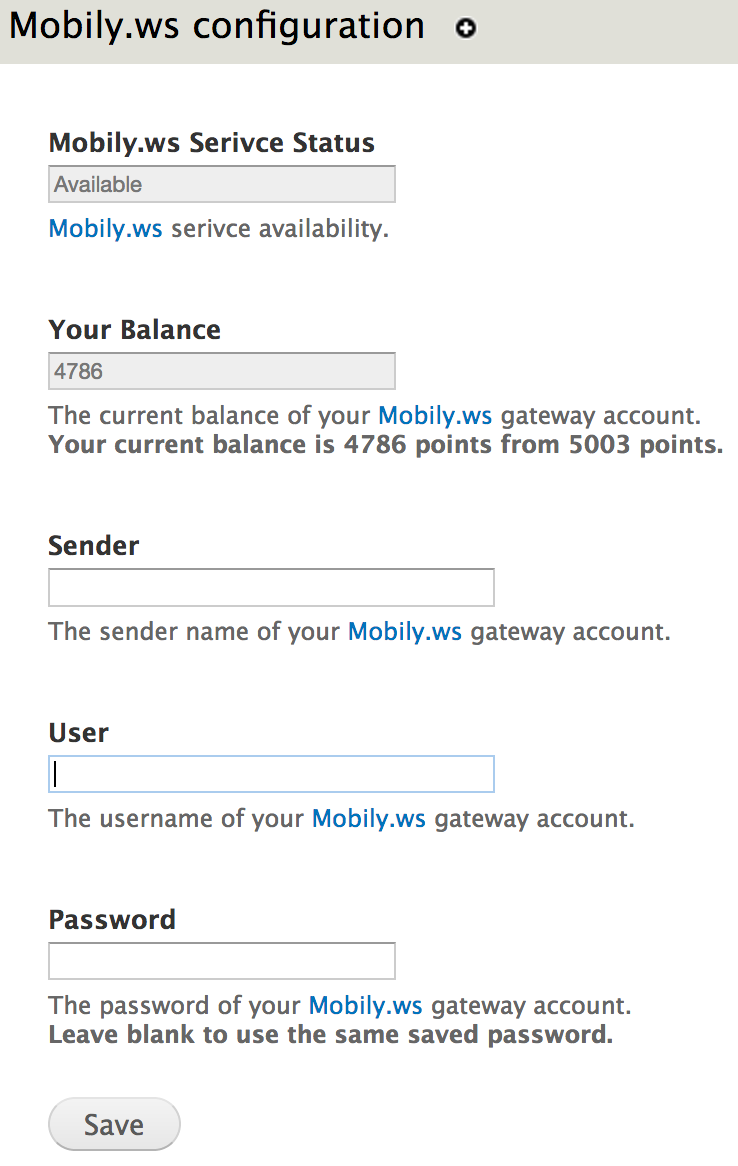Open Mobily.ws link in password description

click(365, 1005)
